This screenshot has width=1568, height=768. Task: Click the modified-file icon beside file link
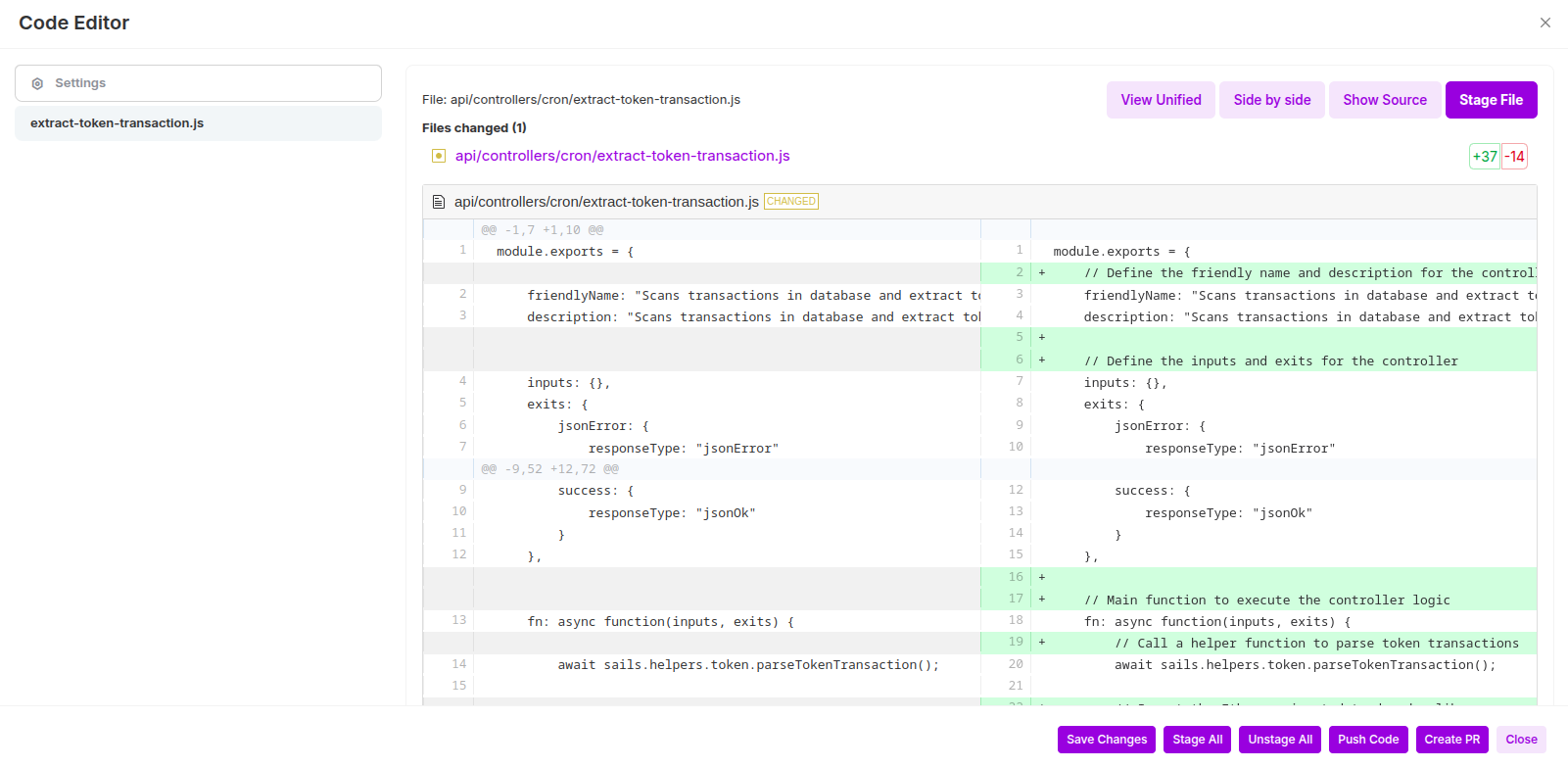coord(439,156)
